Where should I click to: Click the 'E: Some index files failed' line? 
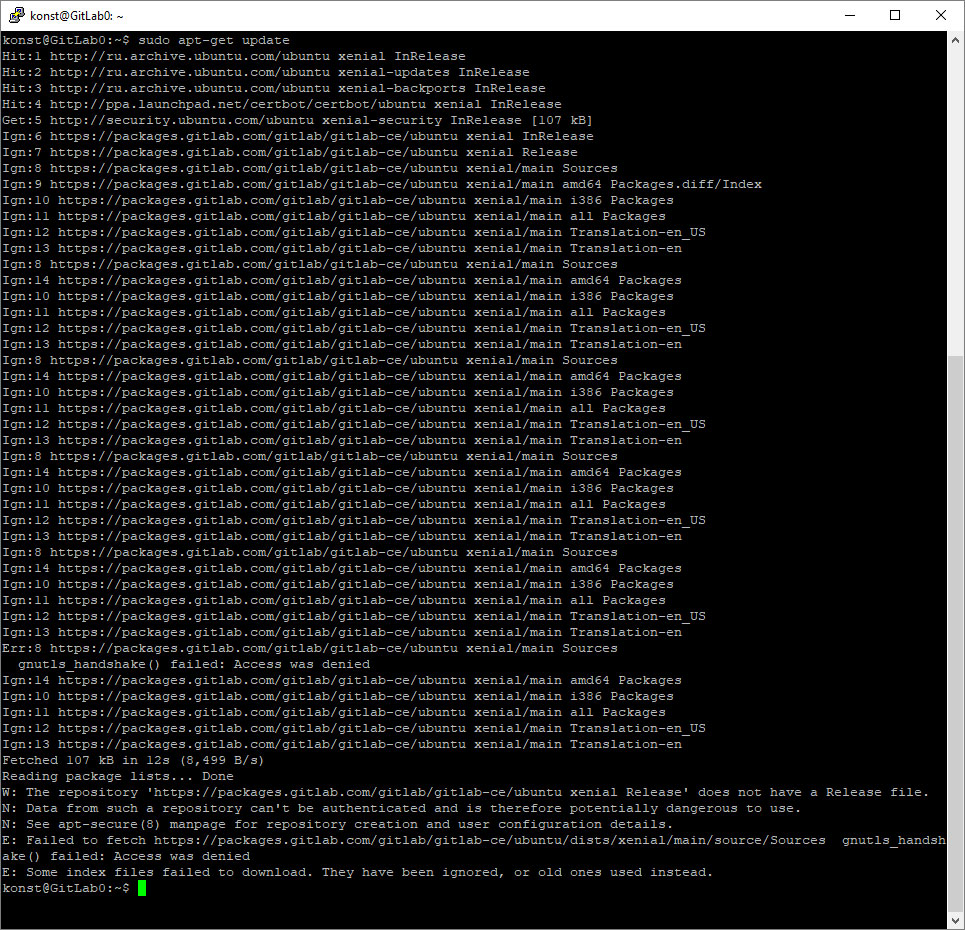click(x=357, y=872)
